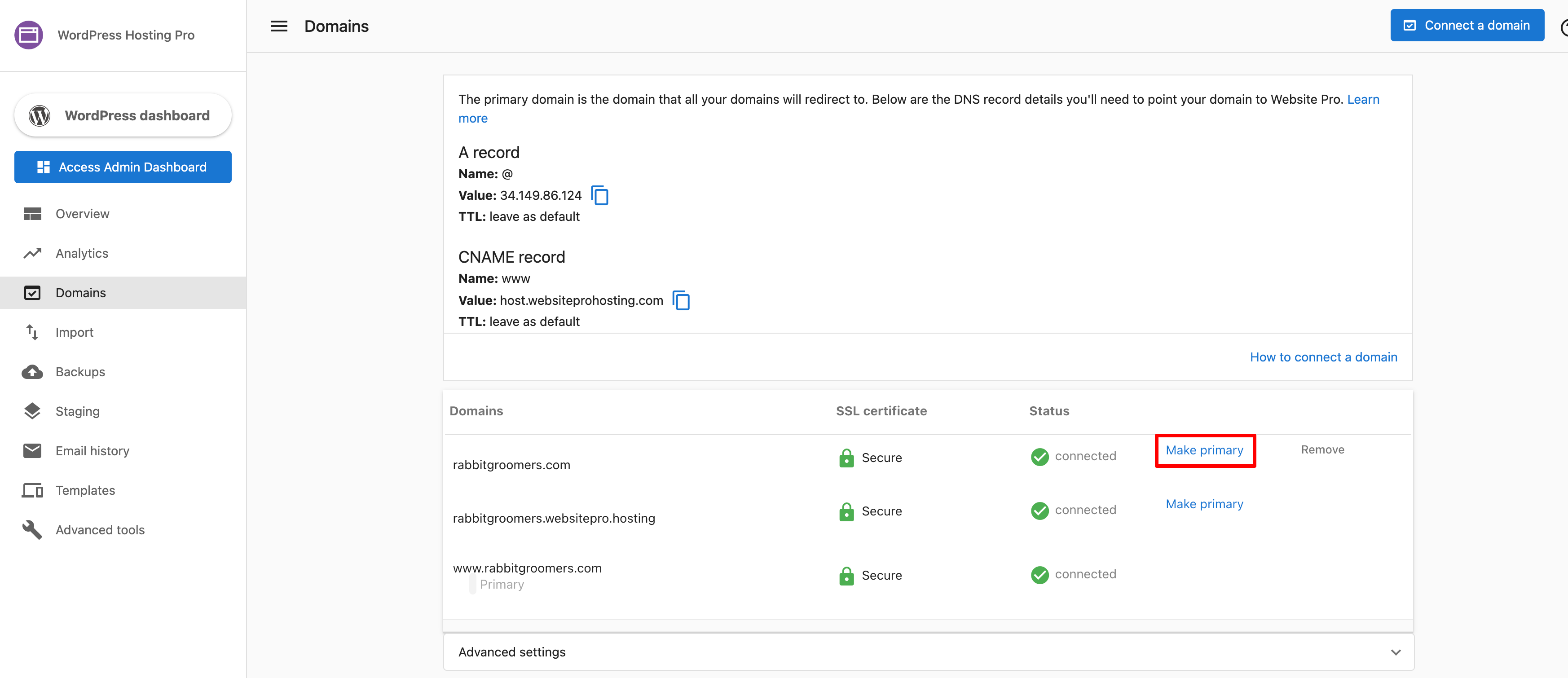1568x678 pixels.
Task: Open the Overview menu item
Action: (x=82, y=214)
